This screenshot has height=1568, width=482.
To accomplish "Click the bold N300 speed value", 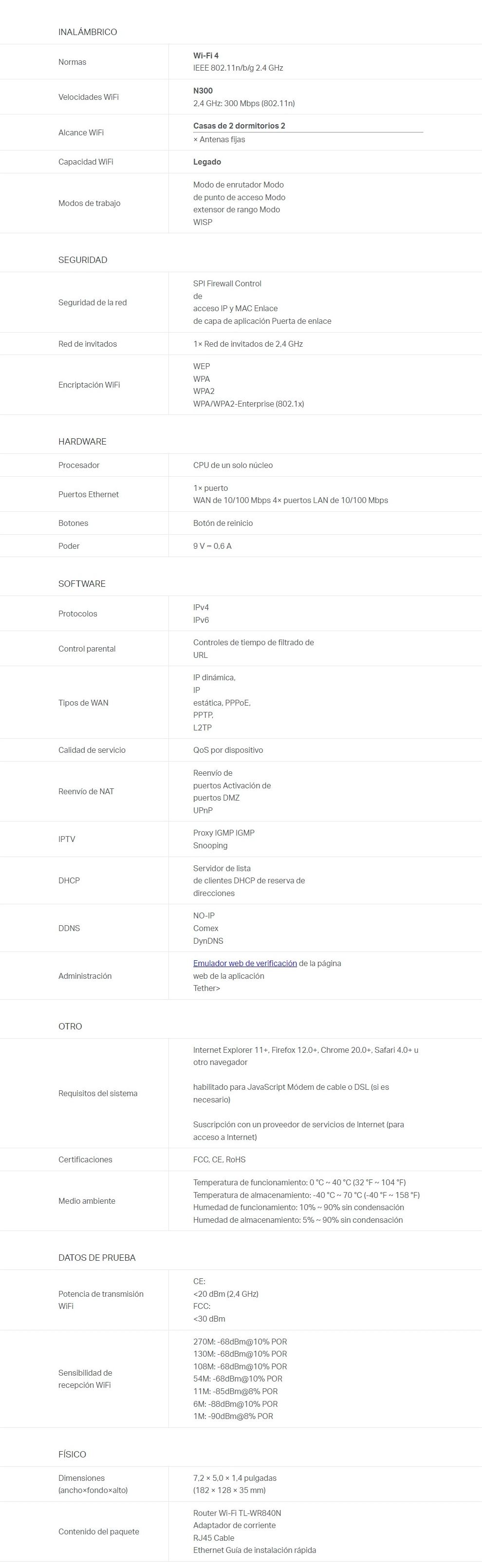I will (203, 91).
